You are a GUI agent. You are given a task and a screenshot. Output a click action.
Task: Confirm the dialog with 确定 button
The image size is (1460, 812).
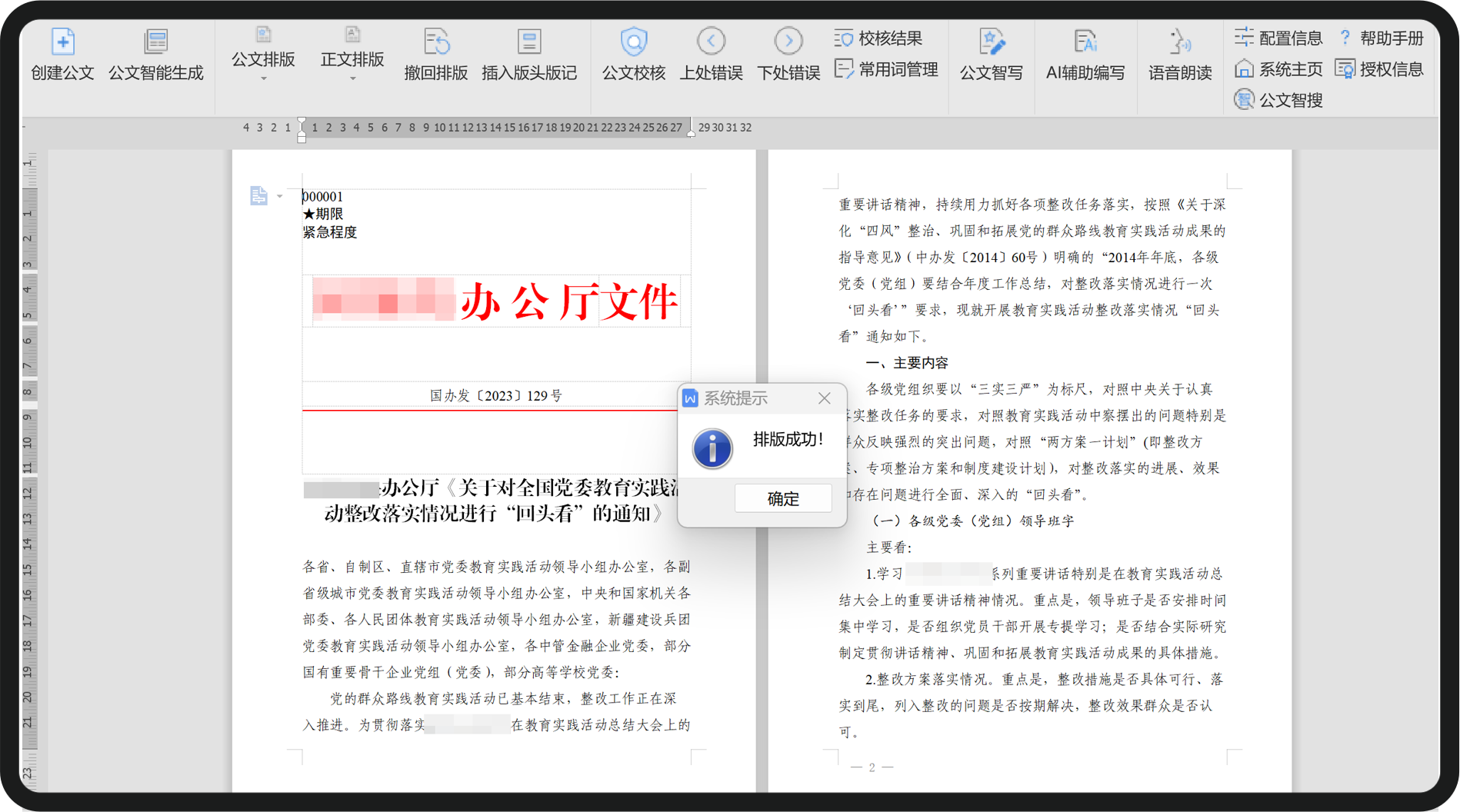783,498
